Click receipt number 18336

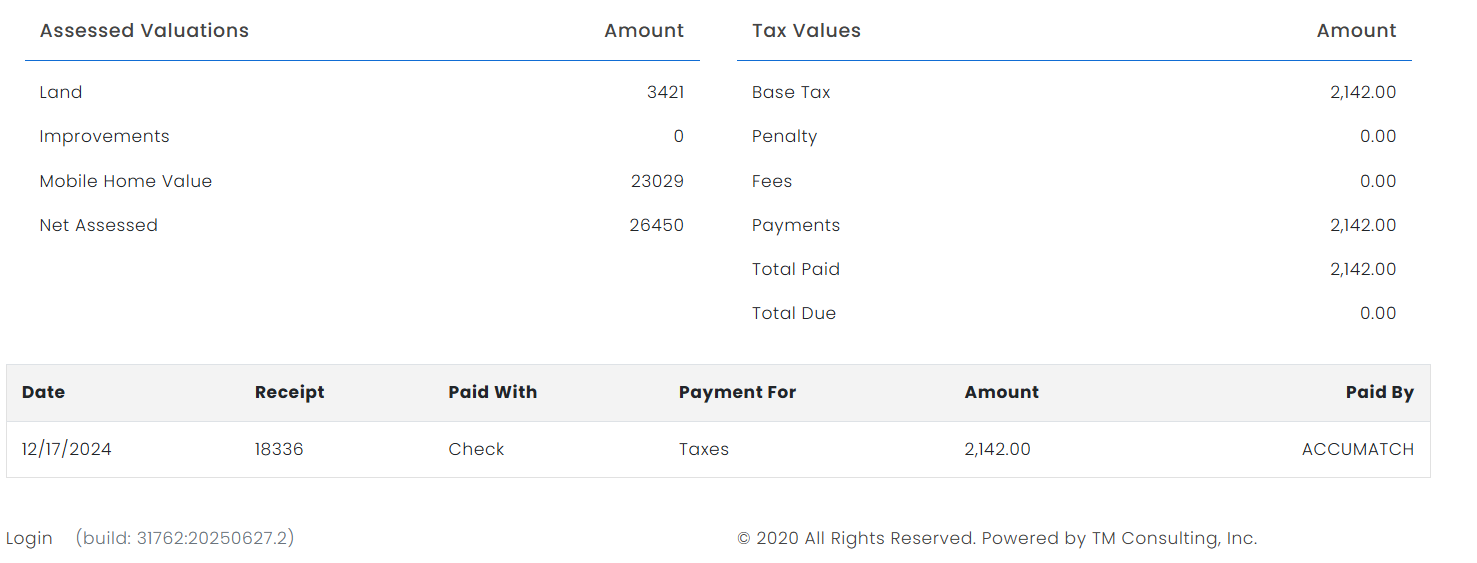click(x=279, y=449)
